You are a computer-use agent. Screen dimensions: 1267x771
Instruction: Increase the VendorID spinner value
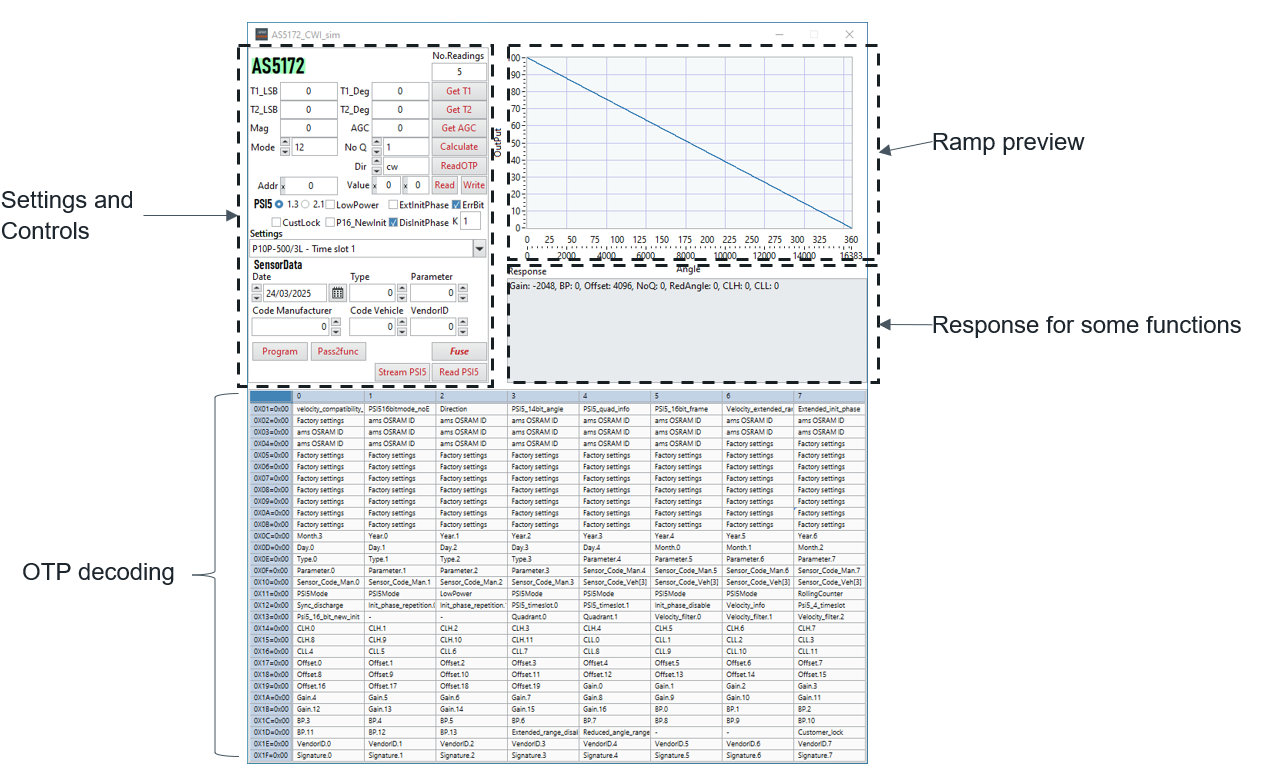point(463,321)
